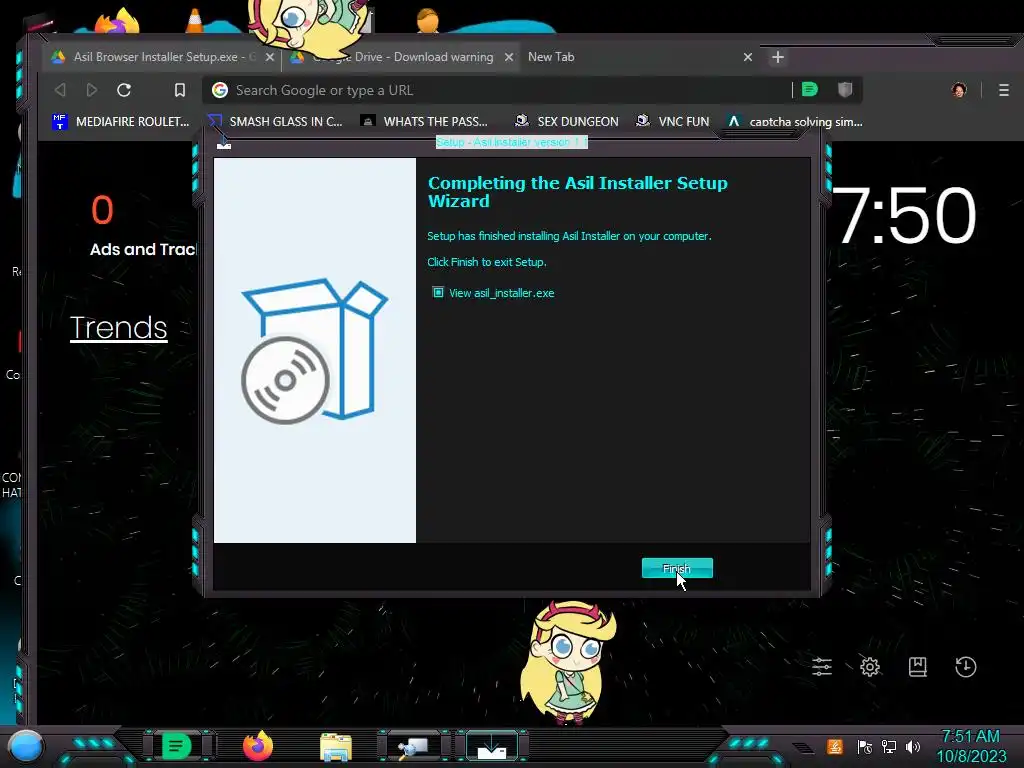Open new tab page history clock icon
Viewport: 1024px width, 768px height.
(966, 667)
